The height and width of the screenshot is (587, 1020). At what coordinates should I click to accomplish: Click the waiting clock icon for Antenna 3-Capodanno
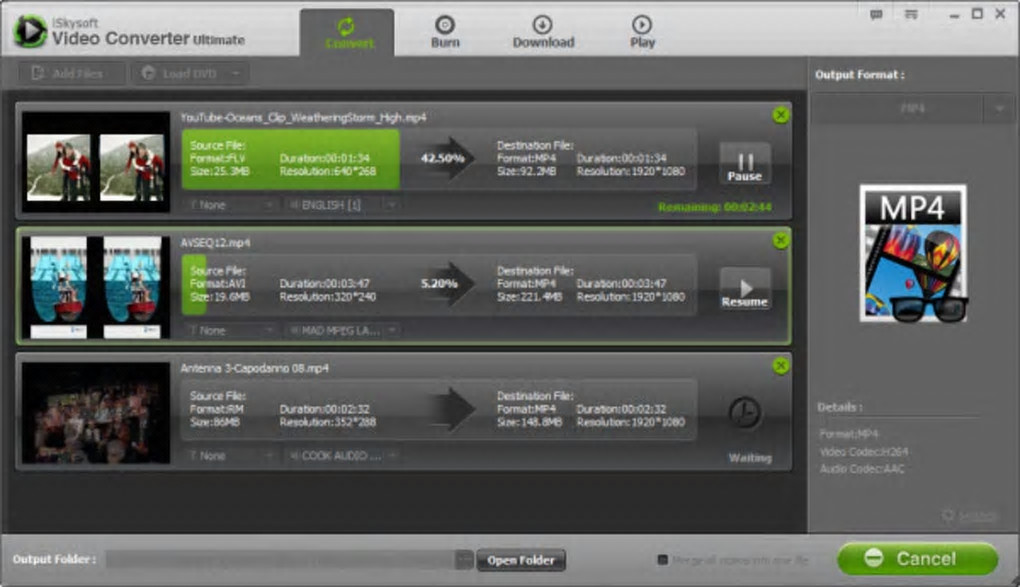click(x=745, y=413)
